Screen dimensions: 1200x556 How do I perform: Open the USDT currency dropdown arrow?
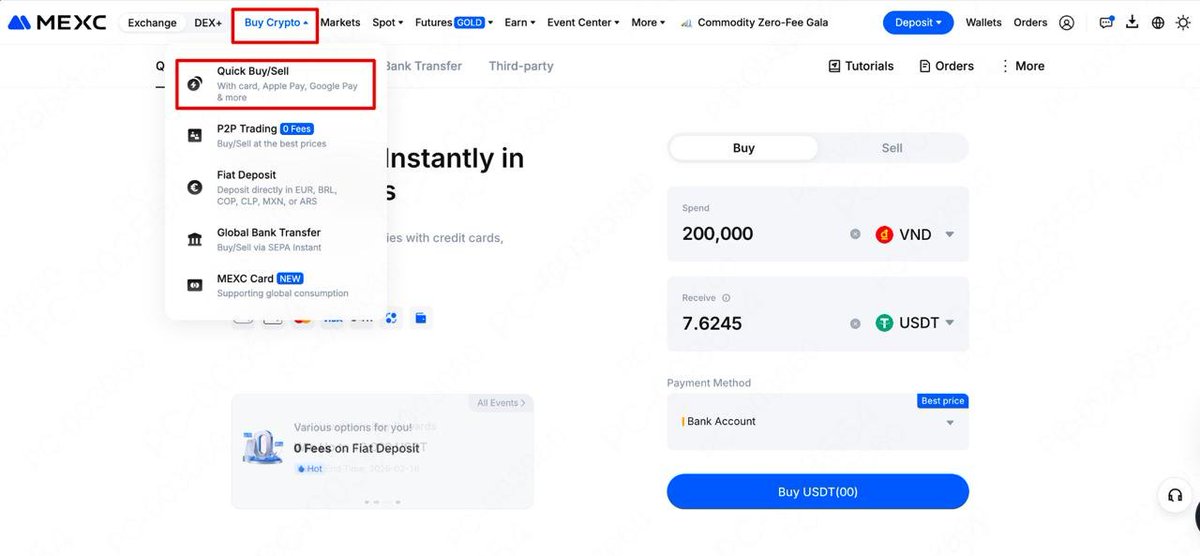pos(949,323)
